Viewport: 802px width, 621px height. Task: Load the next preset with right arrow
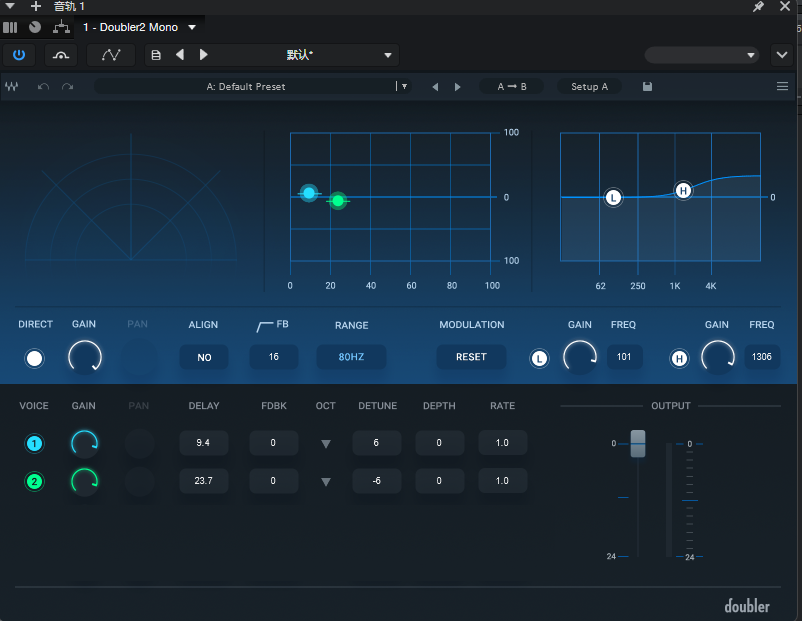(x=458, y=87)
